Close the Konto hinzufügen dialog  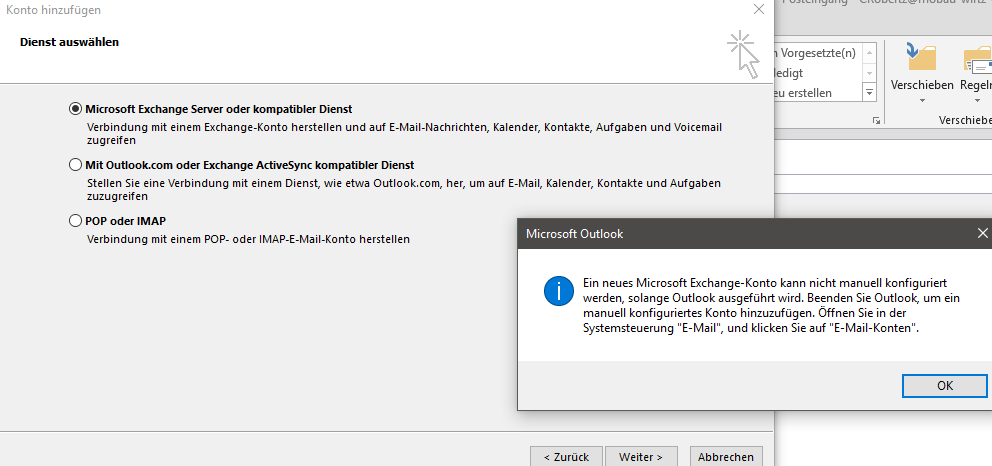759,9
